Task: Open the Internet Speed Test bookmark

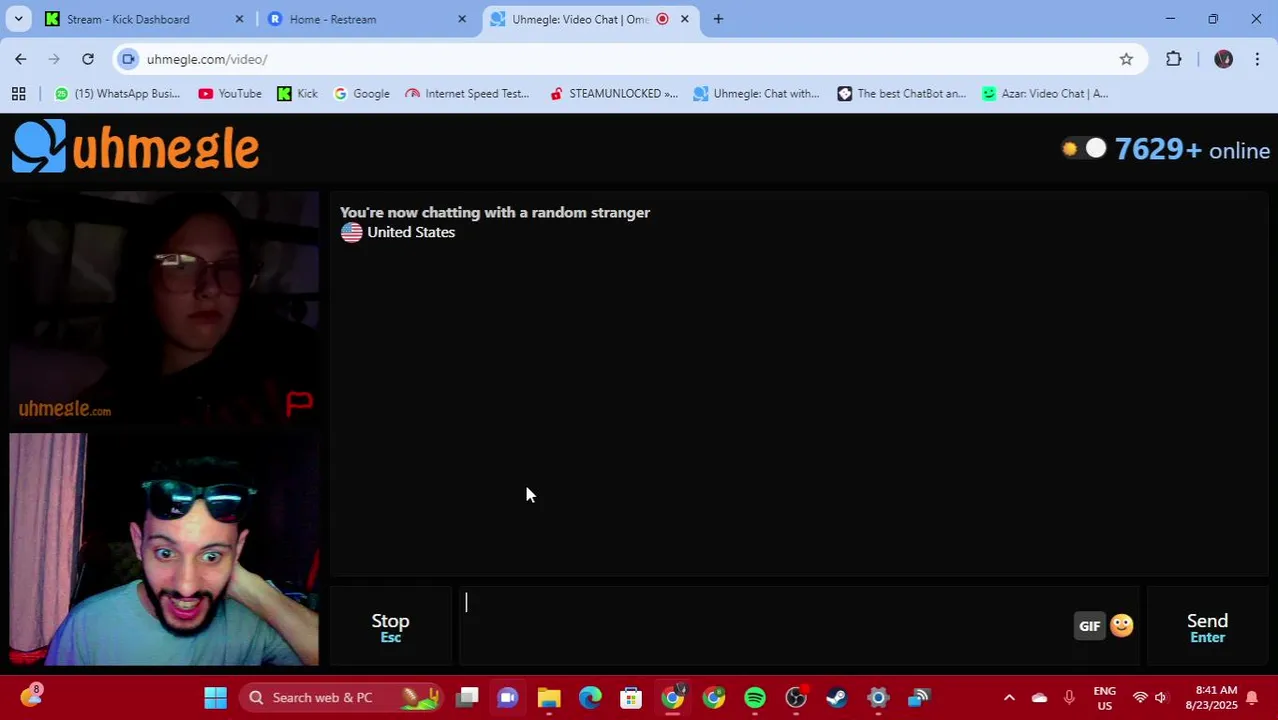Action: tap(467, 93)
